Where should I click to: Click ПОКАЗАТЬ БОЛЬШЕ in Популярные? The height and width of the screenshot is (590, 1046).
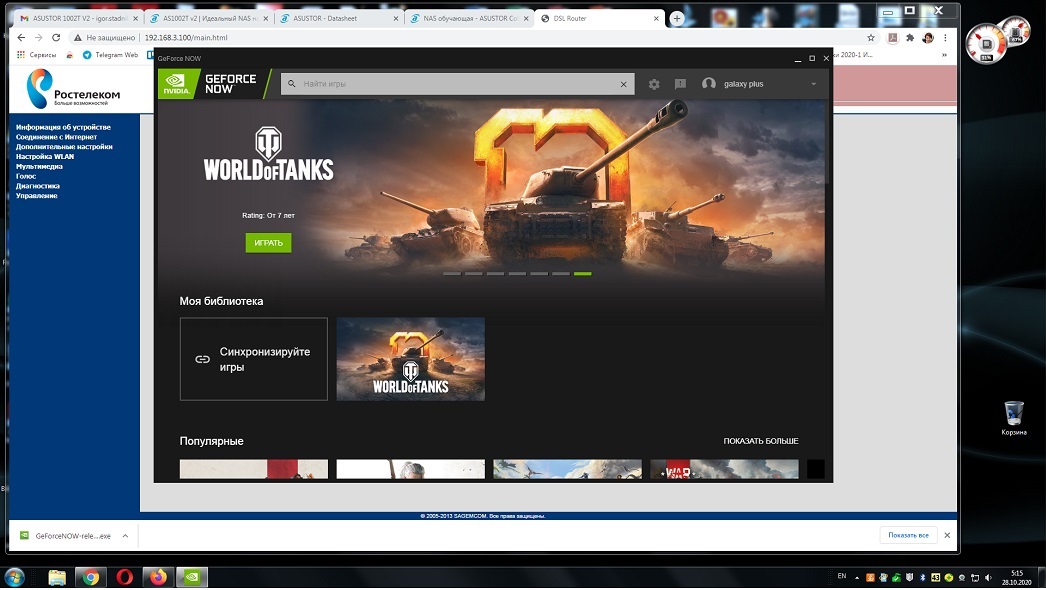pos(760,441)
